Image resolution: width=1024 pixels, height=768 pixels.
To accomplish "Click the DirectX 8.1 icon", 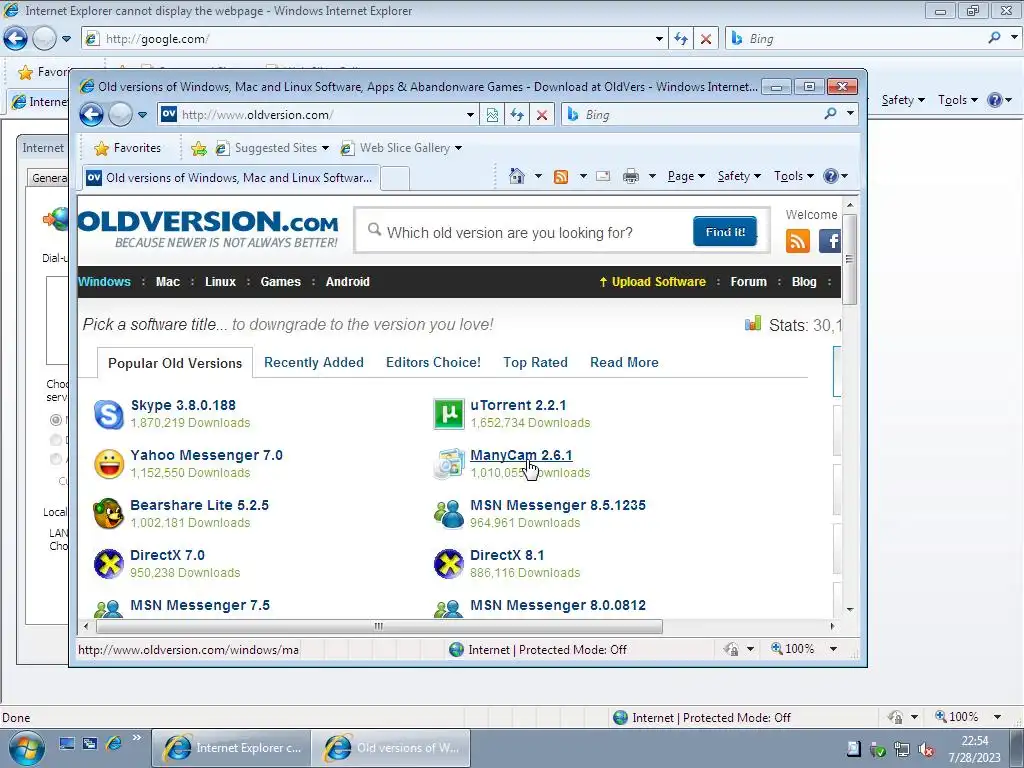I will point(449,564).
